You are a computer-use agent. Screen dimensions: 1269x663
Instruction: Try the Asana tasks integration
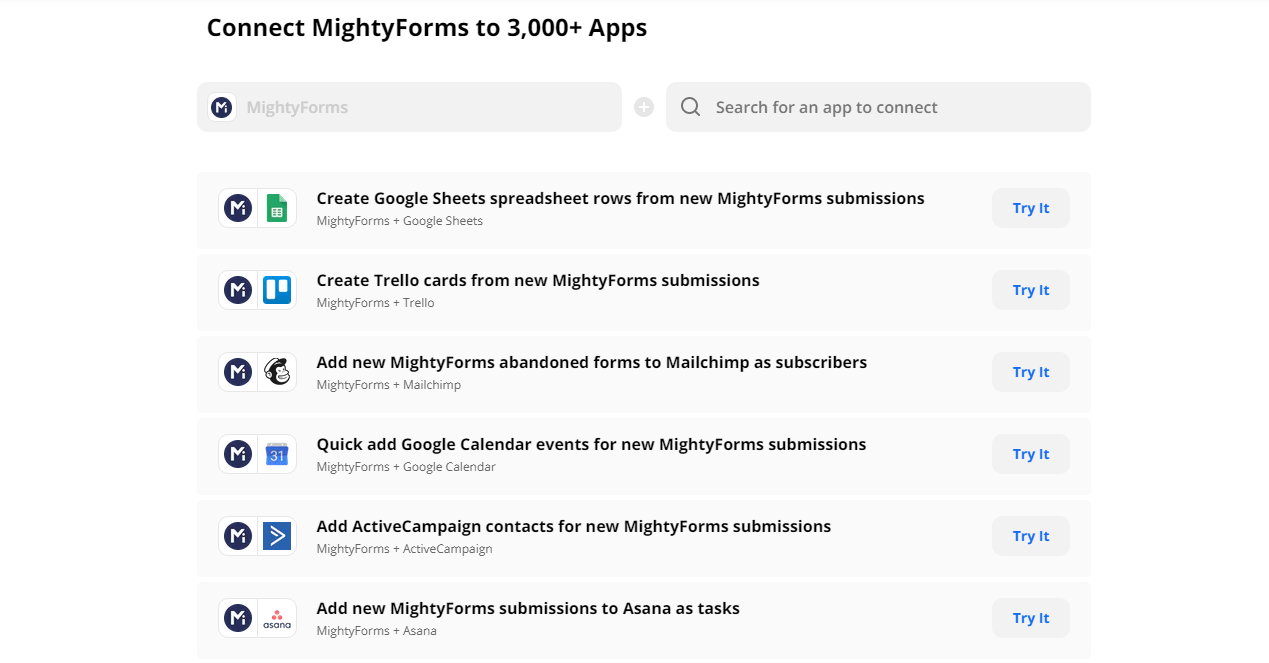[x=1031, y=618]
